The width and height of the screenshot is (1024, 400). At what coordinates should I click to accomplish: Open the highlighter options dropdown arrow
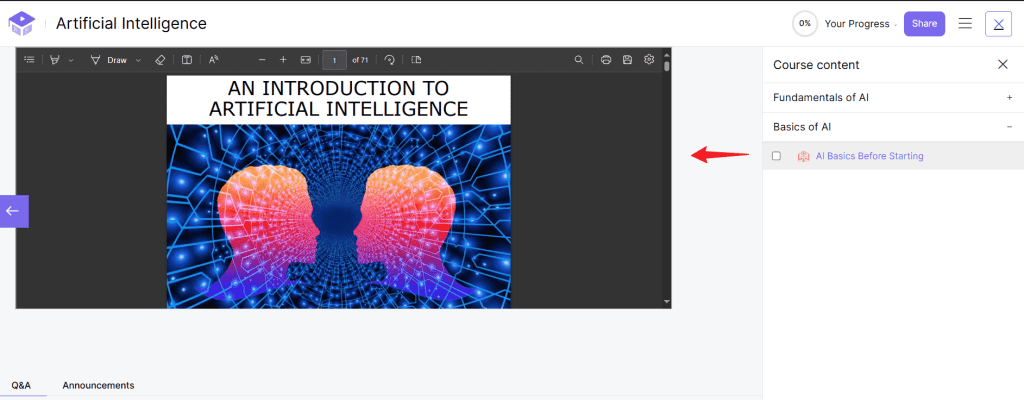coord(71,60)
